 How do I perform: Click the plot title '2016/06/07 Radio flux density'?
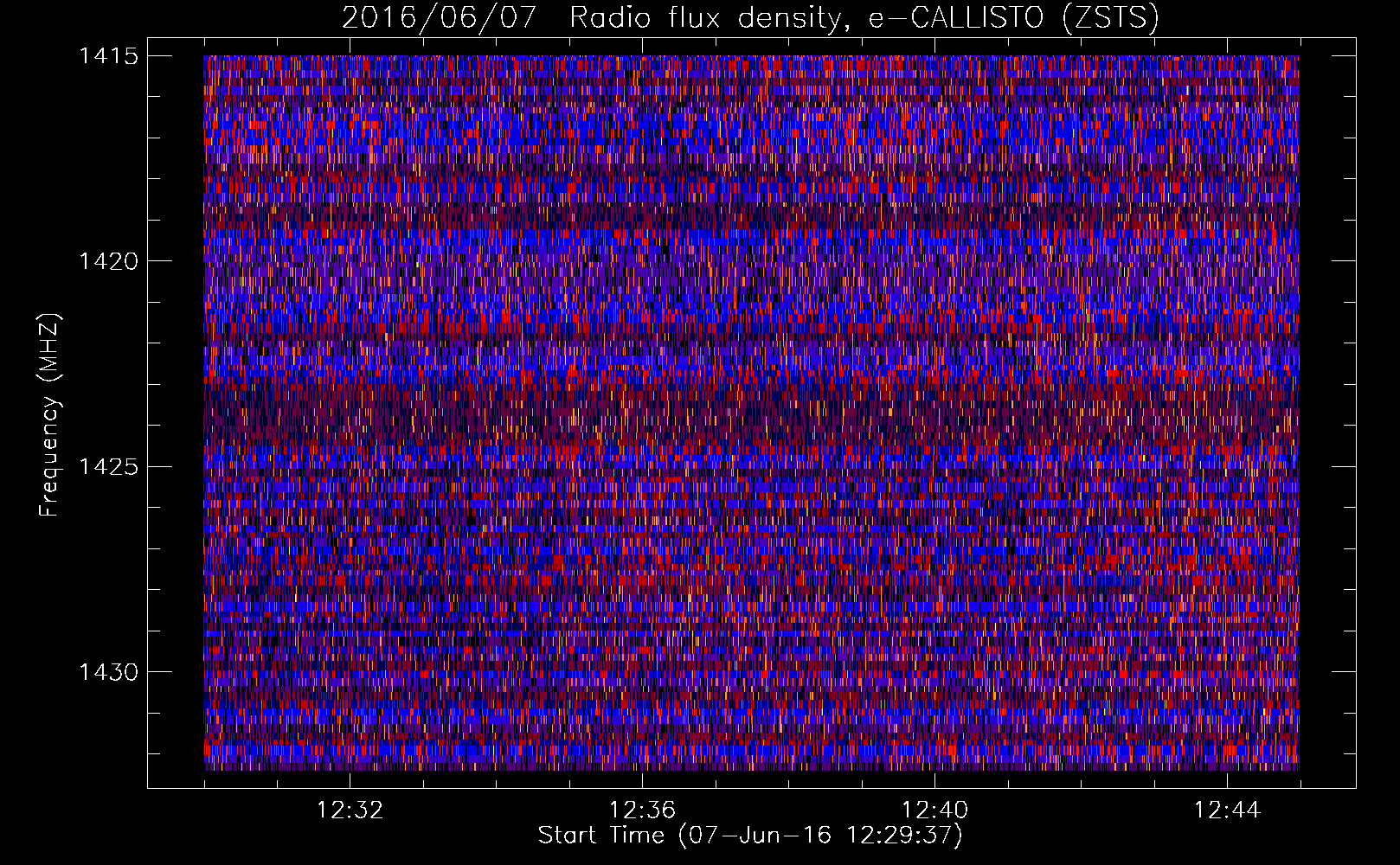click(750, 17)
